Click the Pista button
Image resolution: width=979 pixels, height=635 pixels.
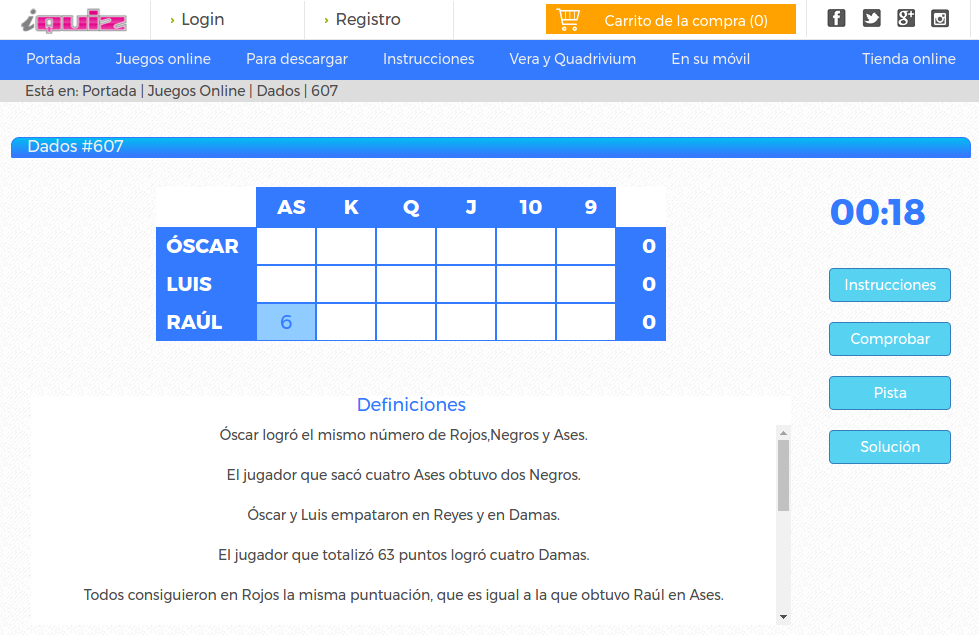click(890, 393)
